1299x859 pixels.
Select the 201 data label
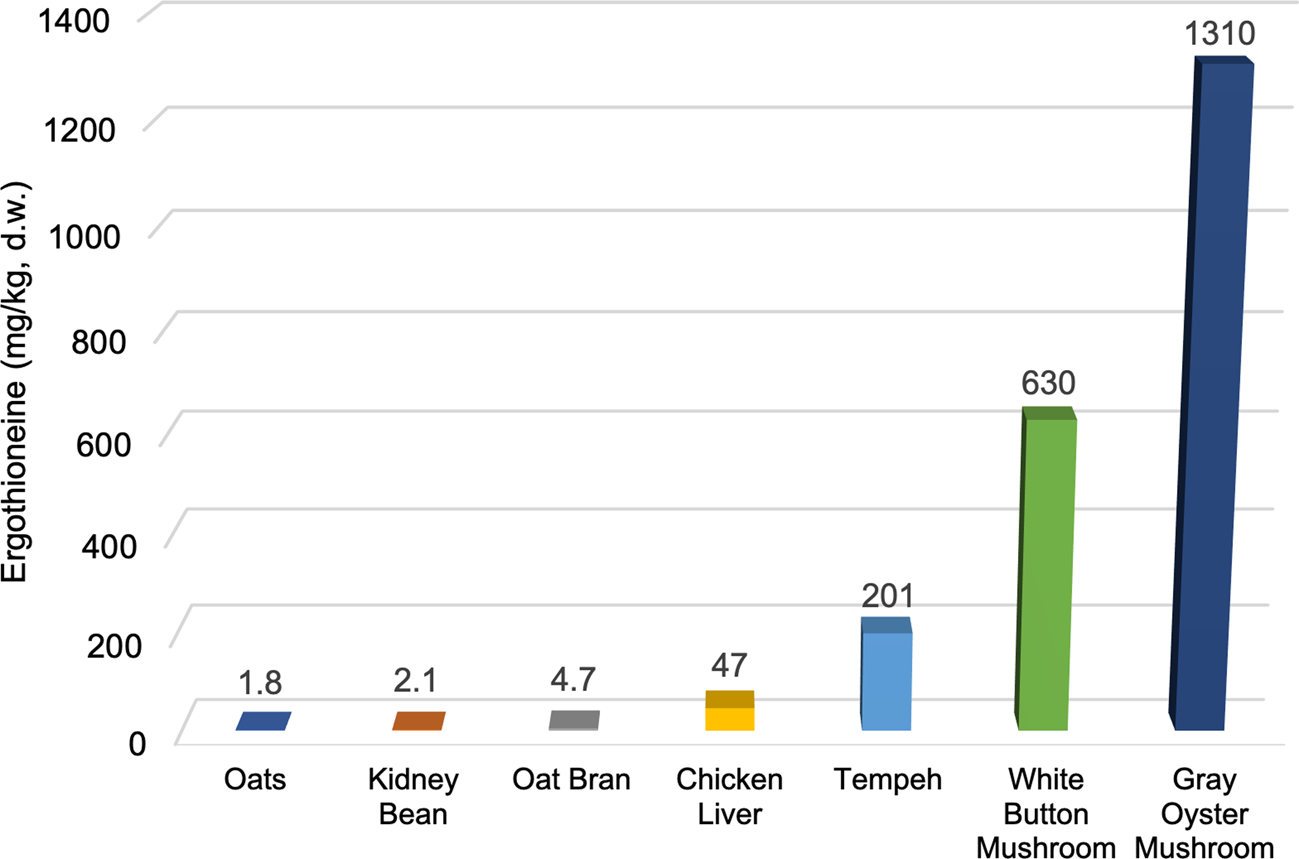[888, 596]
